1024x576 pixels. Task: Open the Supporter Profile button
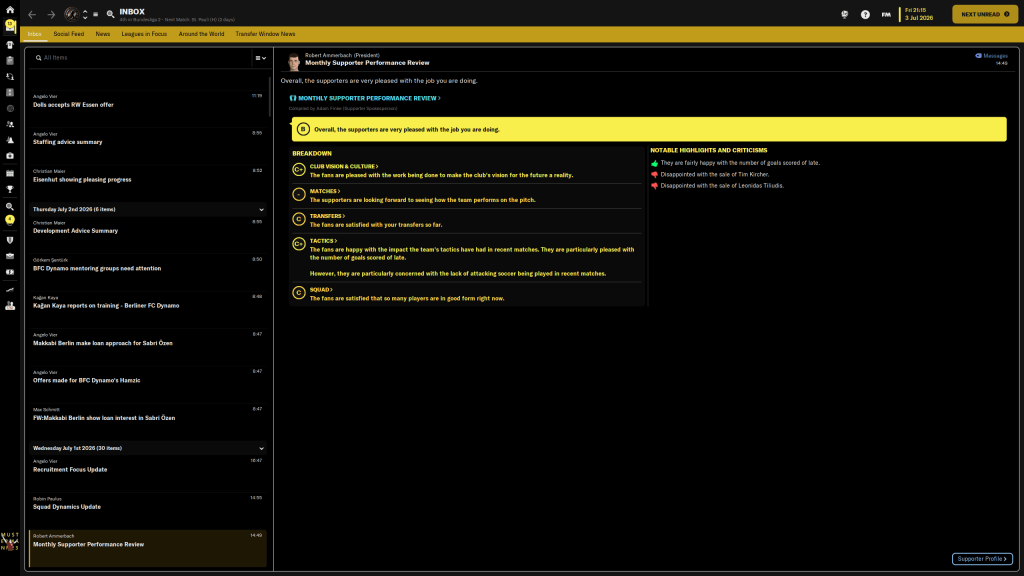pyautogui.click(x=981, y=559)
